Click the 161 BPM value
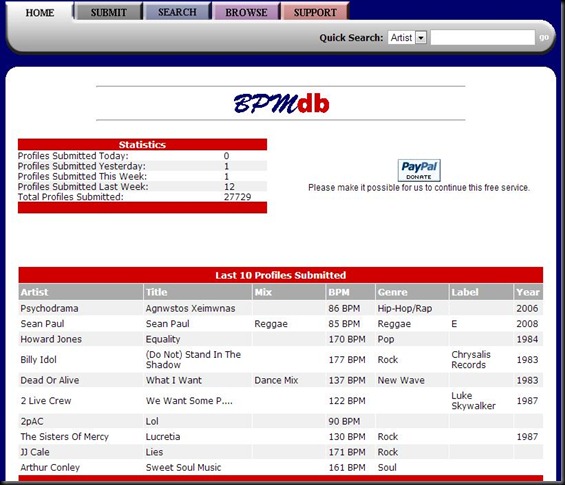The image size is (565, 485). point(347,467)
